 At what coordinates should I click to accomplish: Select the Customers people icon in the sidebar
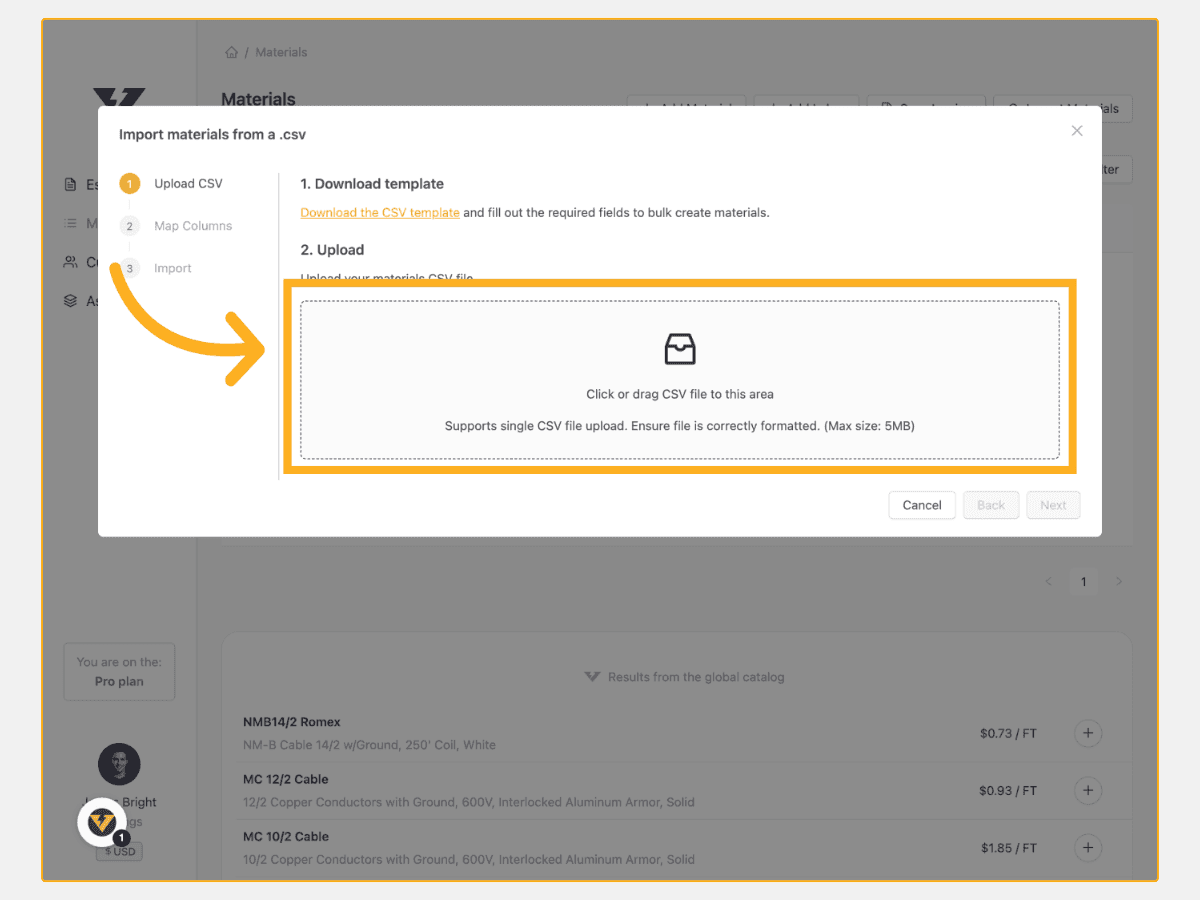point(71,262)
